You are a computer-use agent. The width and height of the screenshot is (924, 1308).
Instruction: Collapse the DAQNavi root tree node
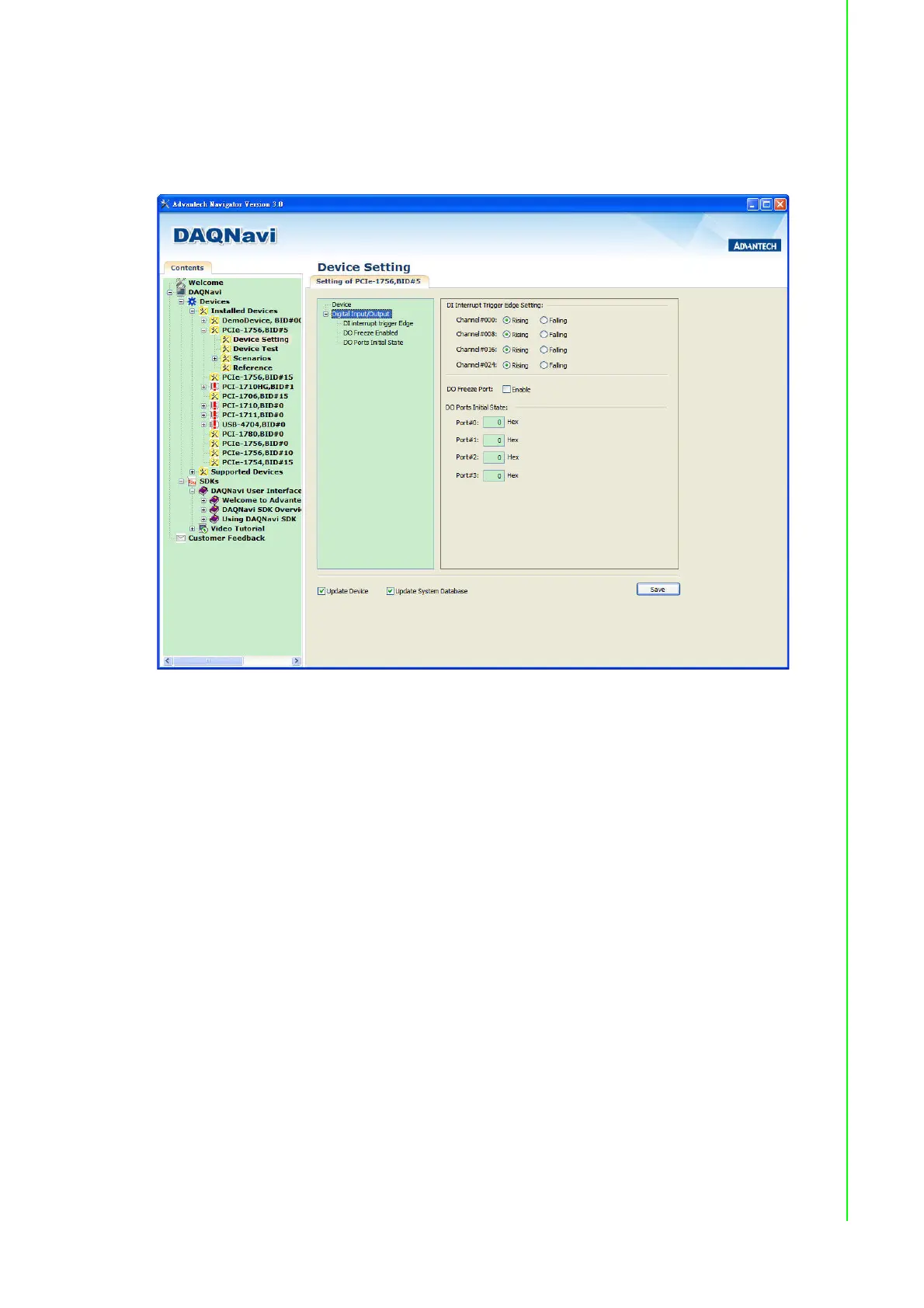coord(170,292)
